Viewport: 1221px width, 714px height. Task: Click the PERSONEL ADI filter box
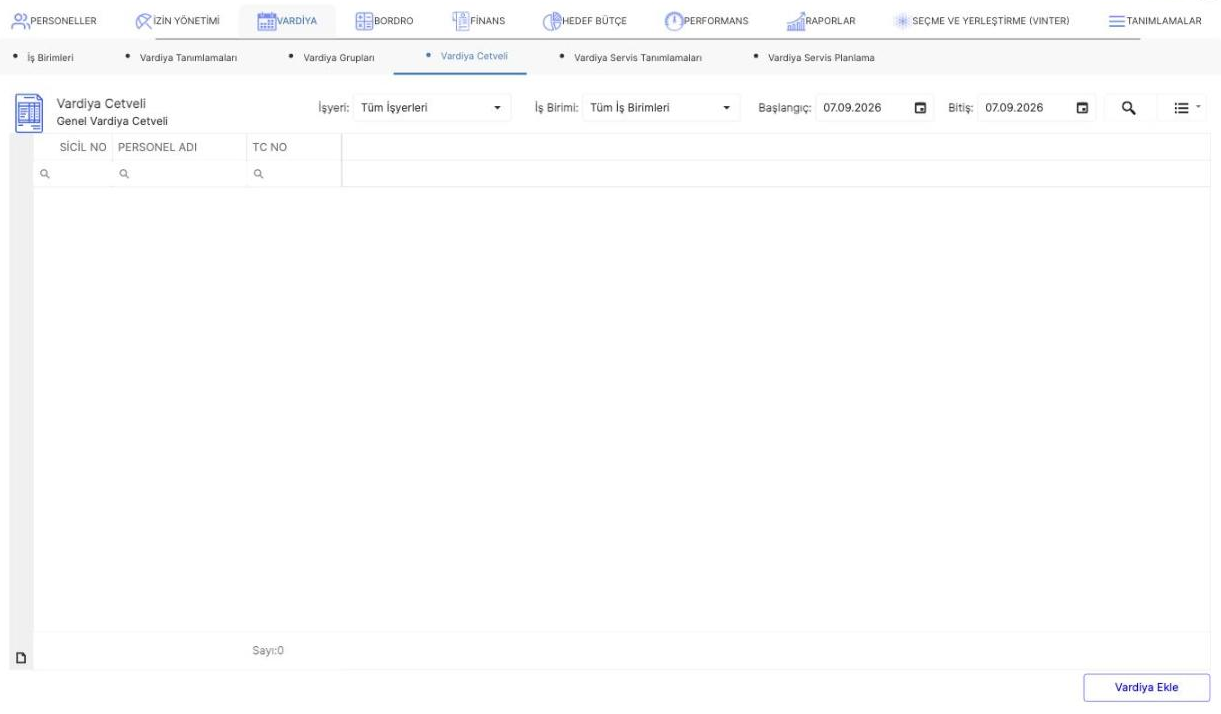[179, 173]
